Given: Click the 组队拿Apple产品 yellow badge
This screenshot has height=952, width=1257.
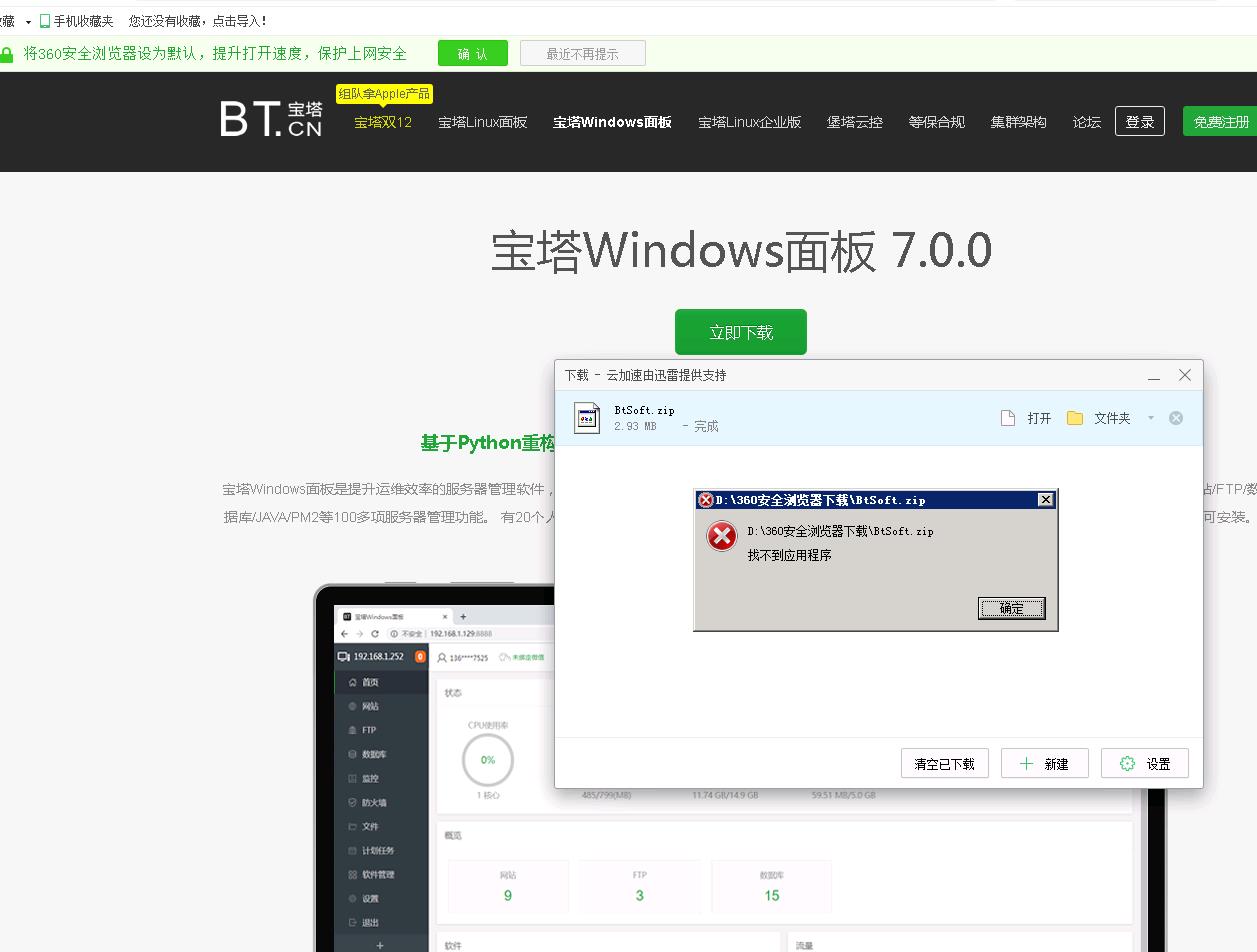Looking at the screenshot, I should pos(384,94).
